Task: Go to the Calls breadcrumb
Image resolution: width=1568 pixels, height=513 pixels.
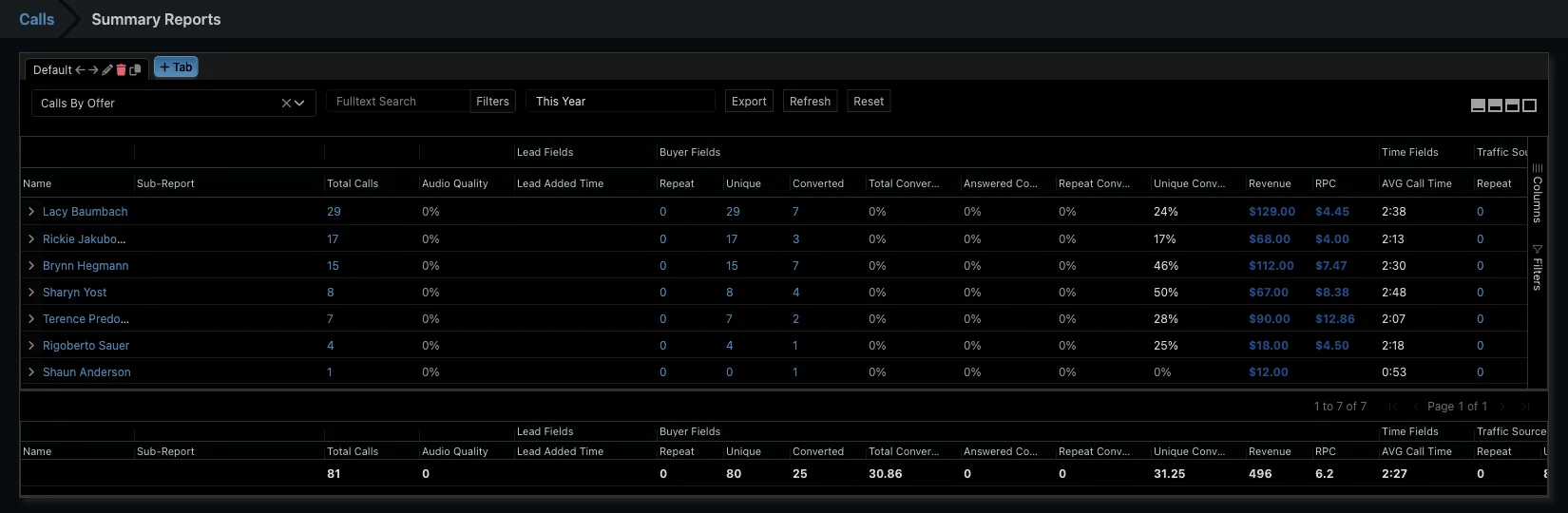Action: point(36,19)
